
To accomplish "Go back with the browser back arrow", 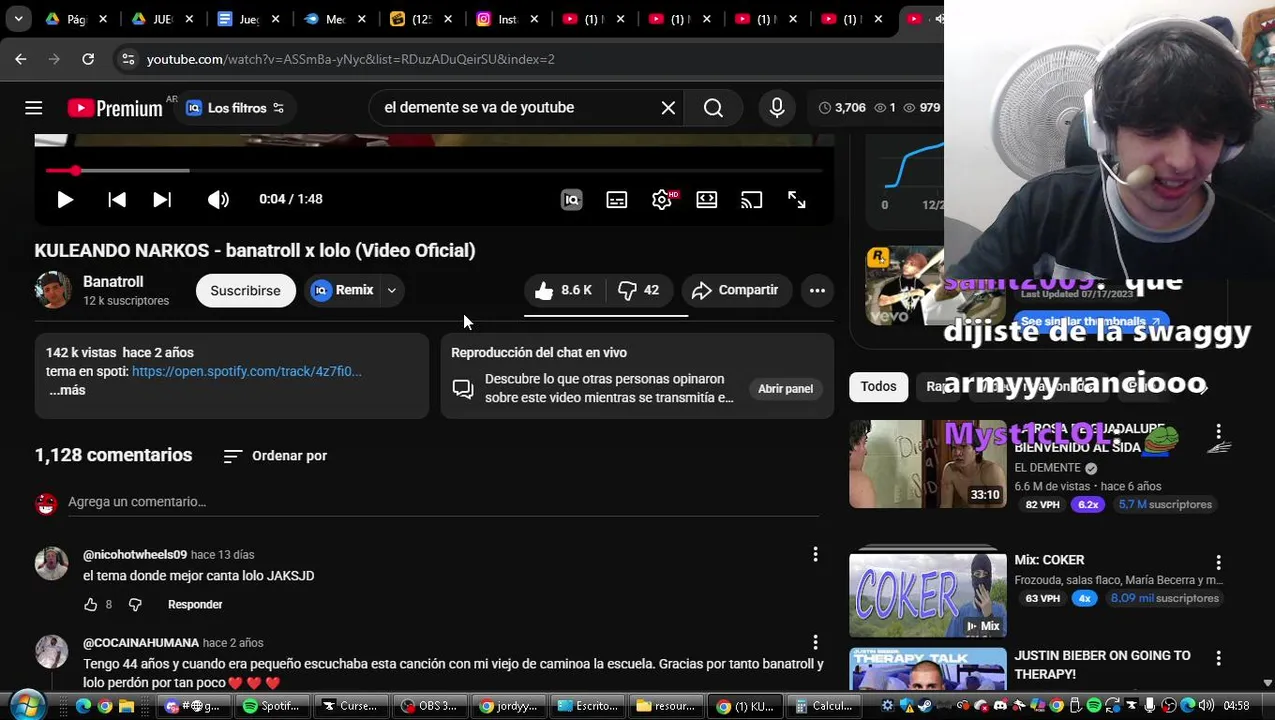I will pos(21,59).
